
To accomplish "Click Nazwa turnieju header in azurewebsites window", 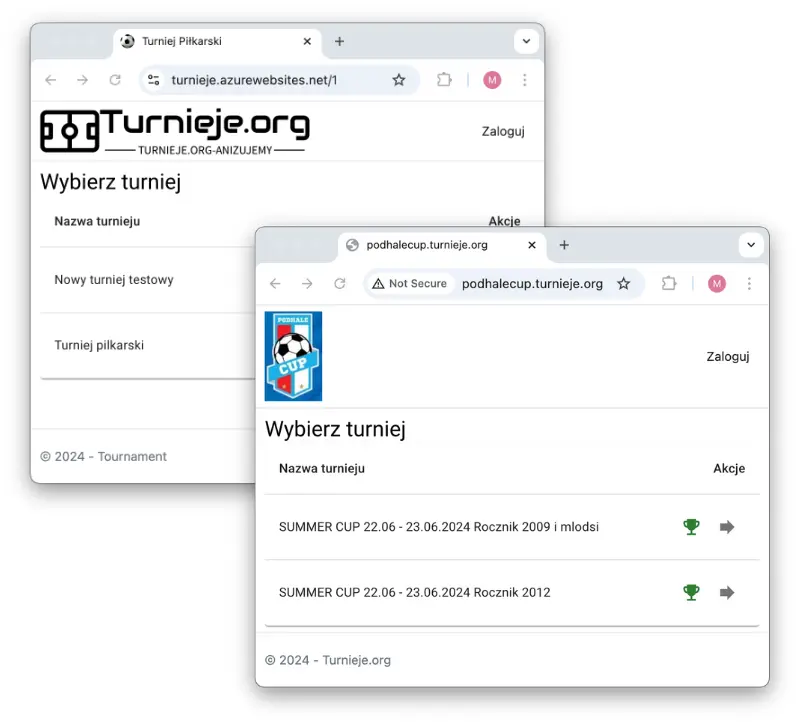I will tap(97, 221).
